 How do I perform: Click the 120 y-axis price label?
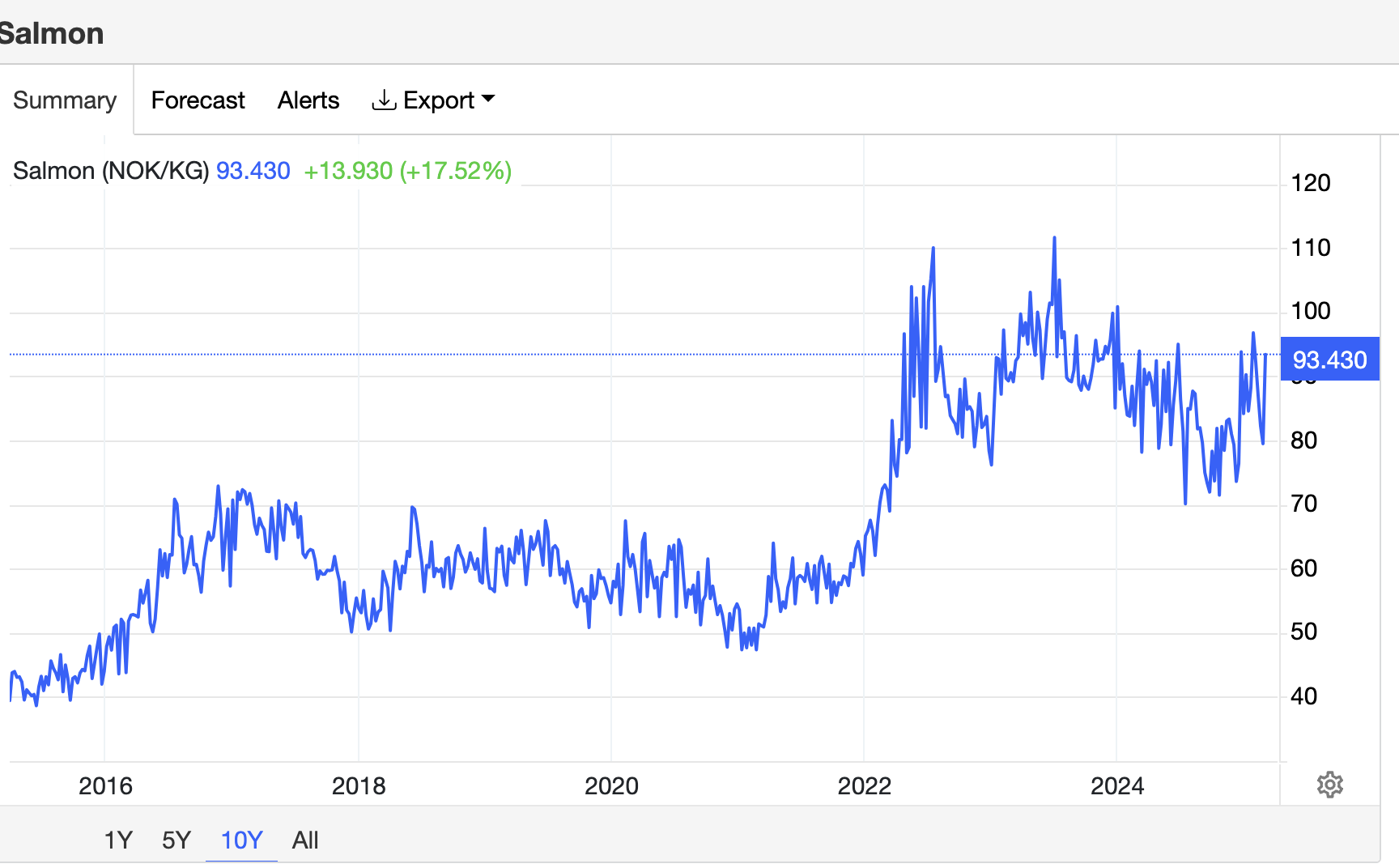[1310, 183]
